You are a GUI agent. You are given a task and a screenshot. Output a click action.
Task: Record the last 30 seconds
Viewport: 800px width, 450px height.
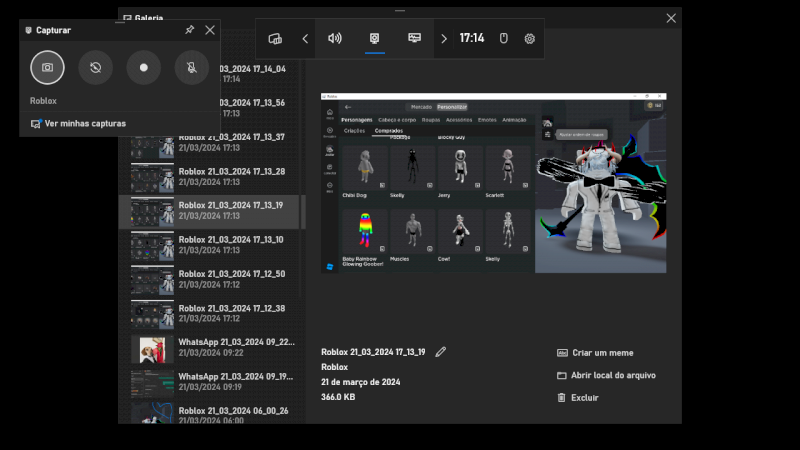pos(96,68)
